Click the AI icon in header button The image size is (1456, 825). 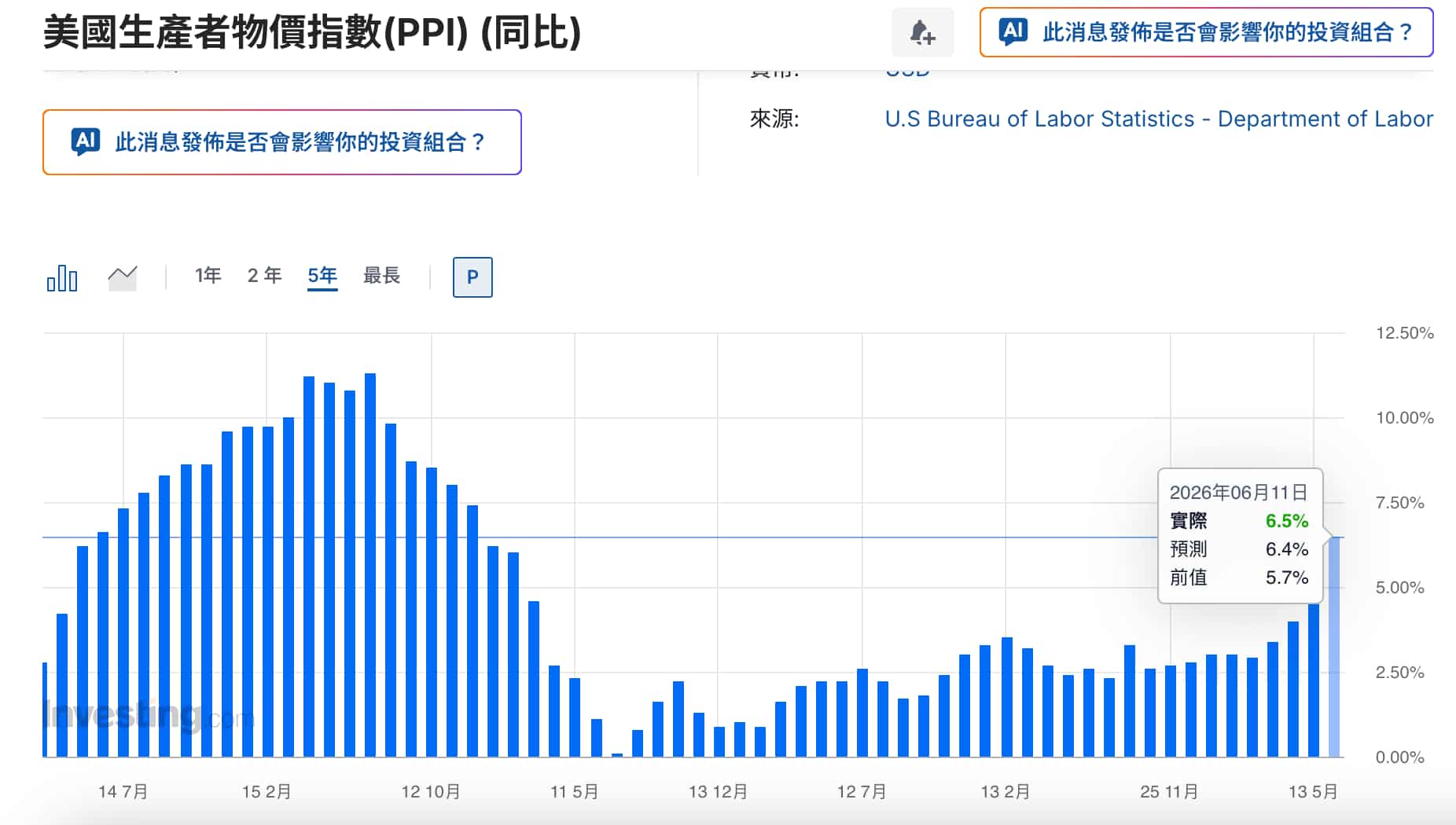[1013, 32]
